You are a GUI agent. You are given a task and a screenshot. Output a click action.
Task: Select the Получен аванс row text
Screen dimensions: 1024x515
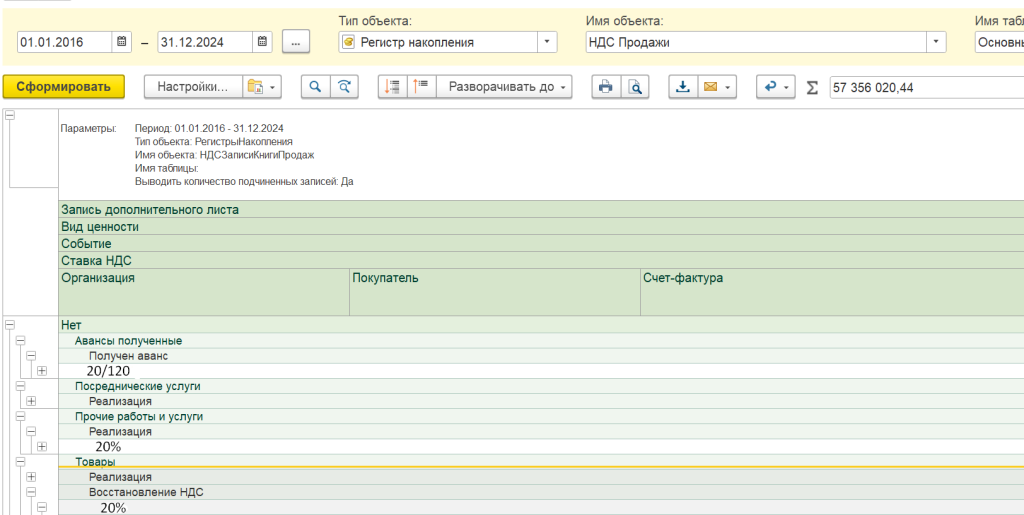[129, 356]
